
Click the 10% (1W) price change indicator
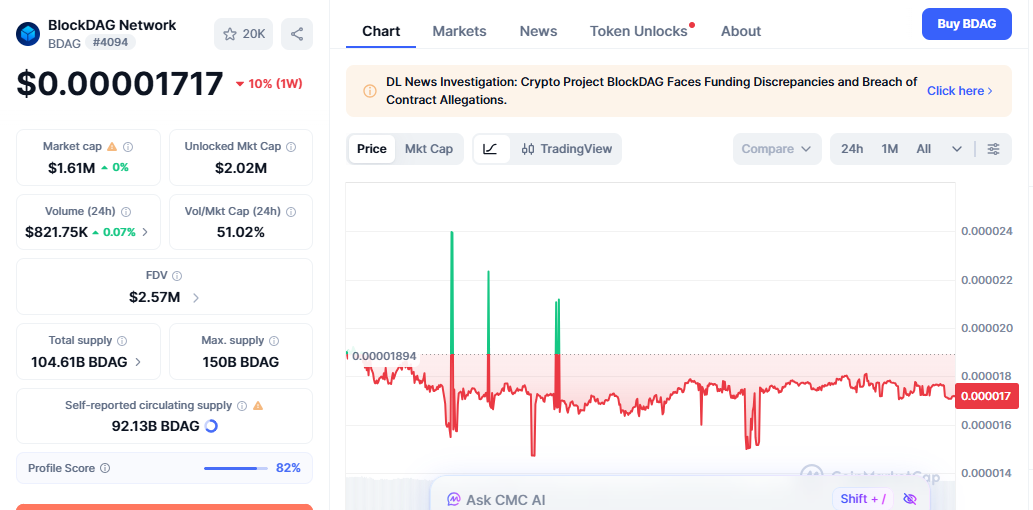(269, 84)
